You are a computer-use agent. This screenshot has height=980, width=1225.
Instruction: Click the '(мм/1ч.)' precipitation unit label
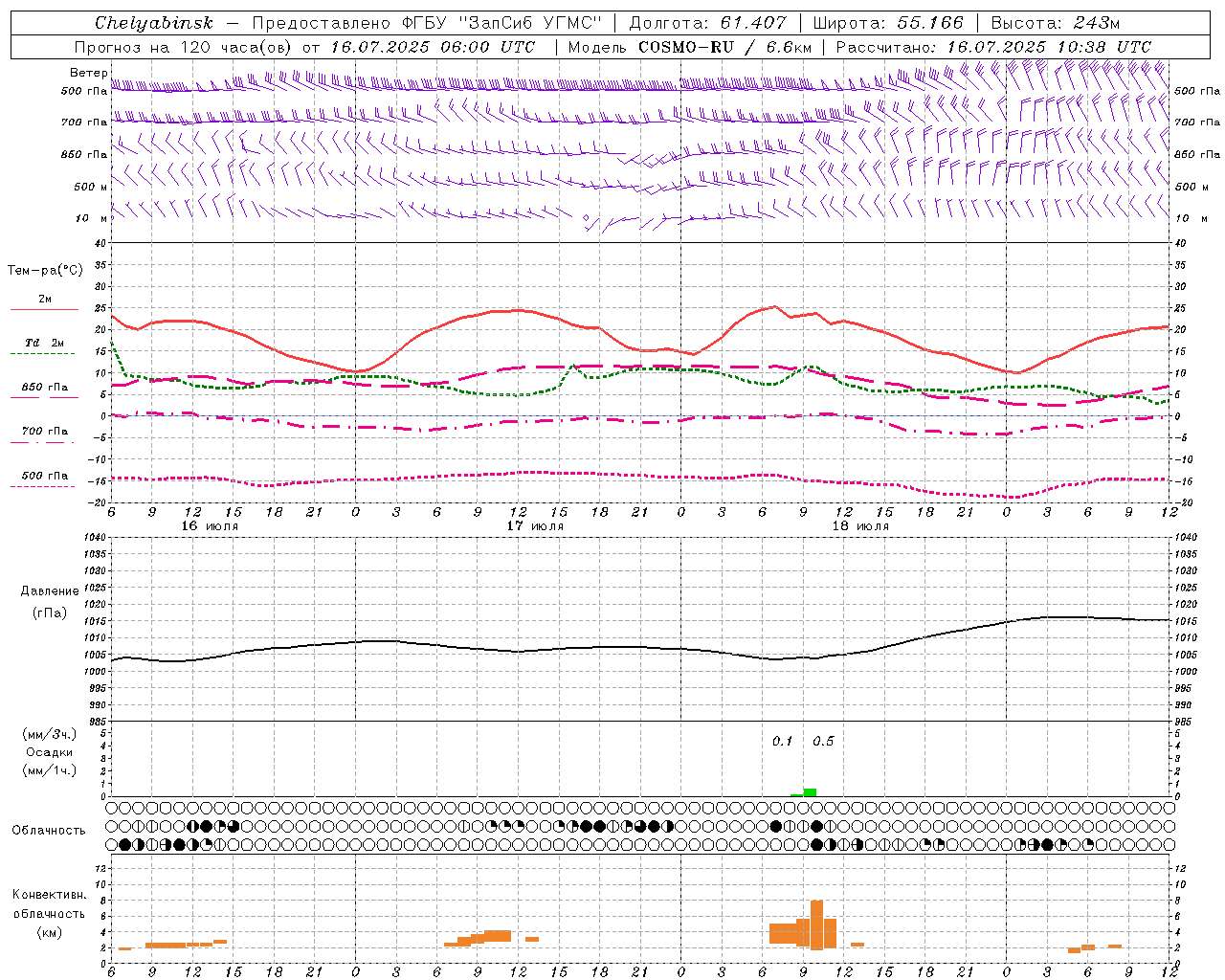point(50,770)
